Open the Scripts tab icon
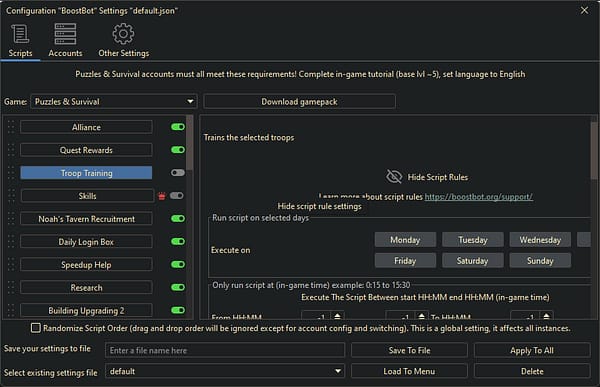Screen dimensions: 600x387 point(20,34)
